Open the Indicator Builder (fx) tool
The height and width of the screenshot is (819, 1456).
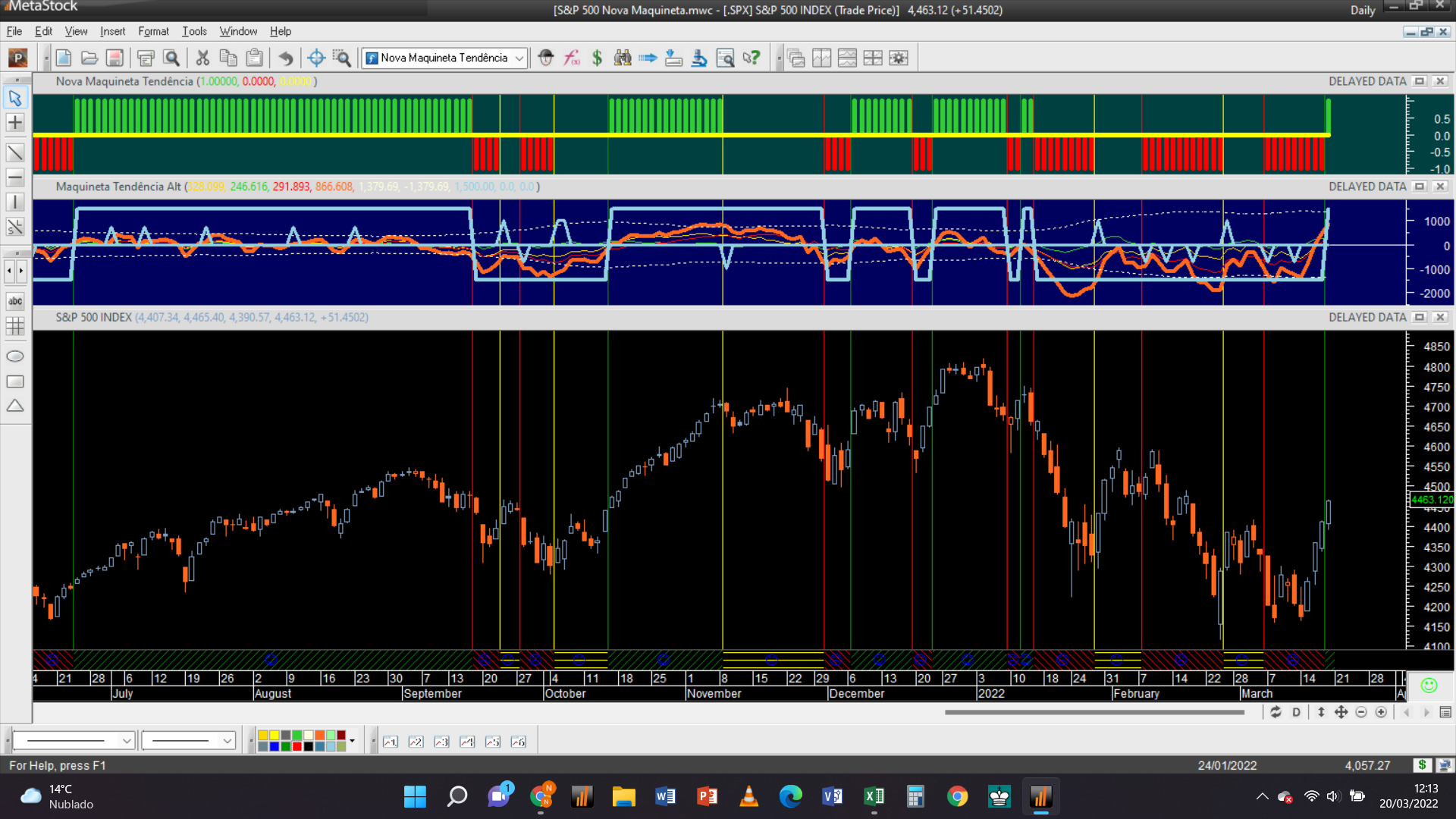pyautogui.click(x=572, y=58)
